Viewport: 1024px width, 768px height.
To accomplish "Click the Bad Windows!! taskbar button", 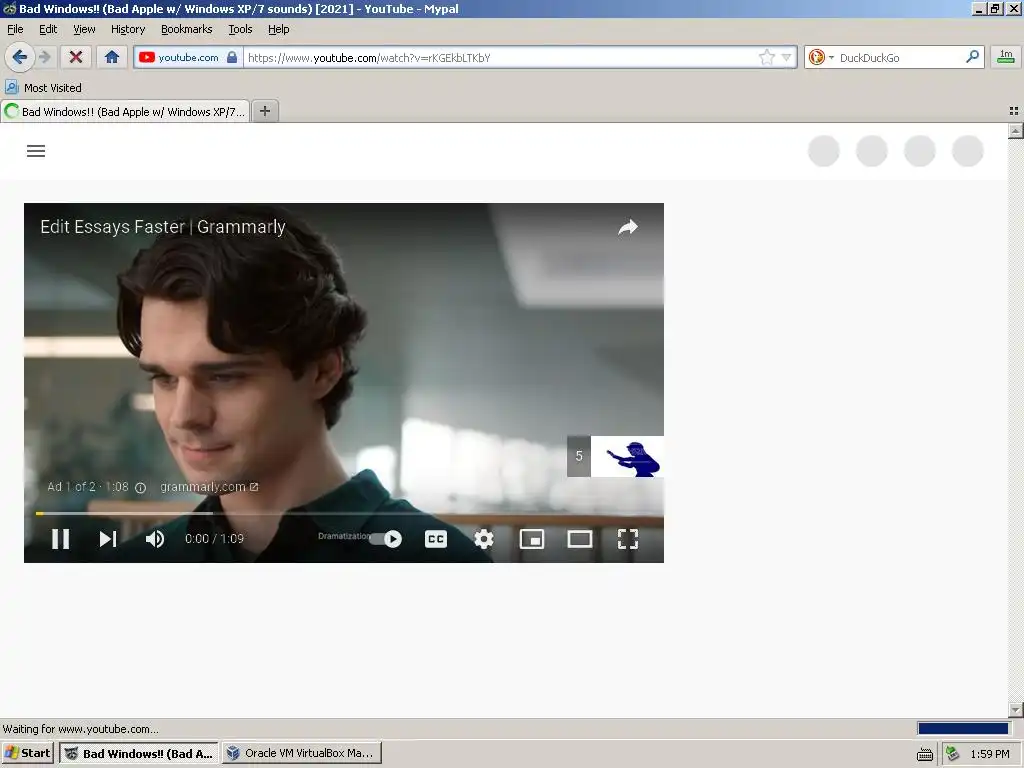I will pyautogui.click(x=139, y=753).
